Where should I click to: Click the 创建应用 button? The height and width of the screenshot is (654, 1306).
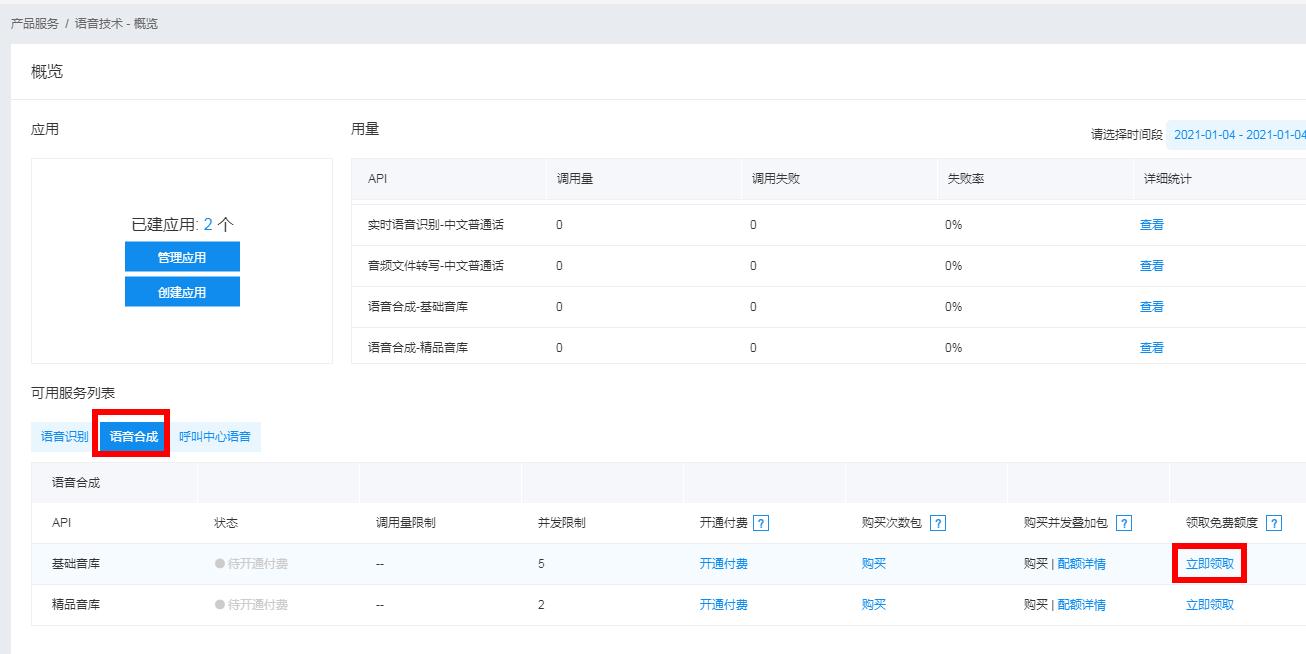coord(182,292)
